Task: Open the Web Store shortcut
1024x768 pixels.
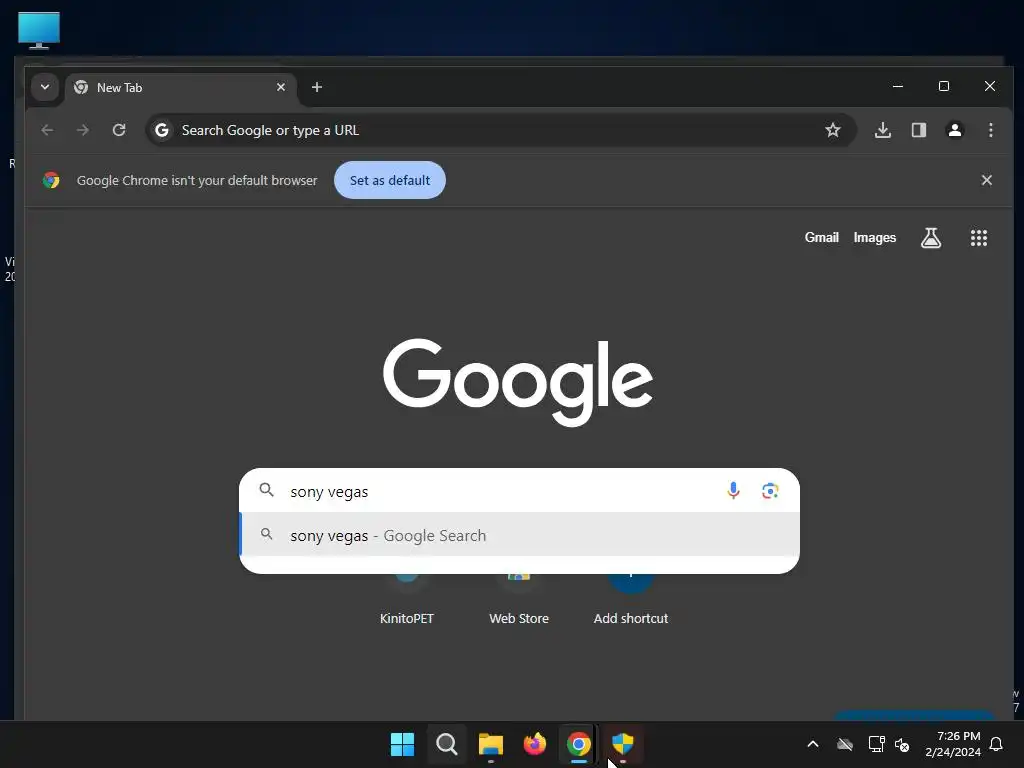Action: coord(519,598)
